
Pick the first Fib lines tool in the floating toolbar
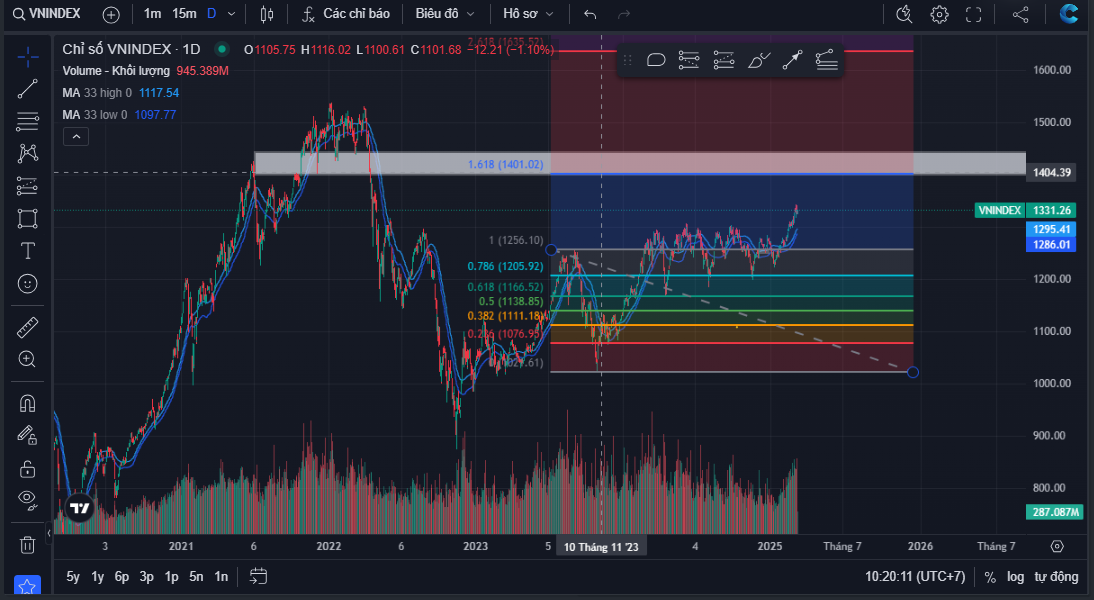click(689, 60)
